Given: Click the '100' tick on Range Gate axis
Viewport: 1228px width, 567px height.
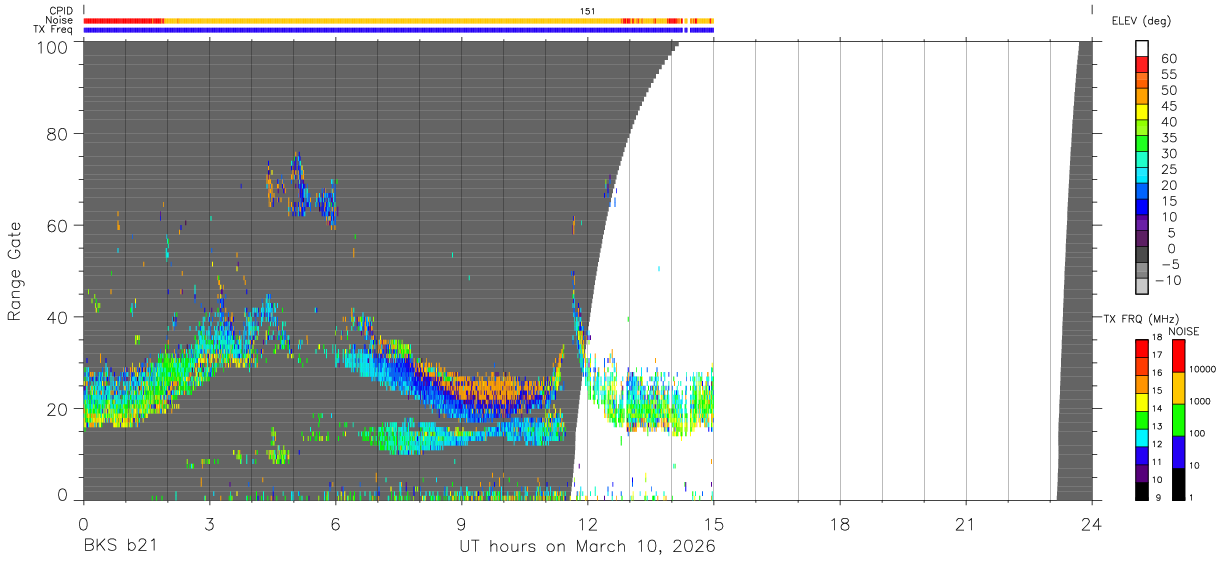Looking at the screenshot, I should tap(53, 46).
